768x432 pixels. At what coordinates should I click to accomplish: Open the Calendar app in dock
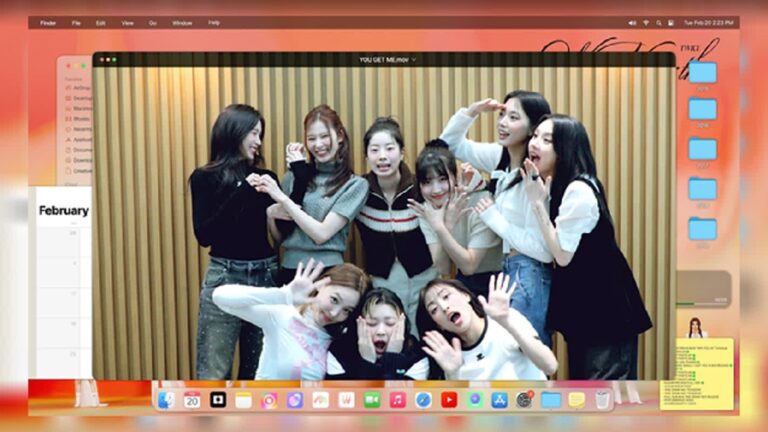click(192, 400)
